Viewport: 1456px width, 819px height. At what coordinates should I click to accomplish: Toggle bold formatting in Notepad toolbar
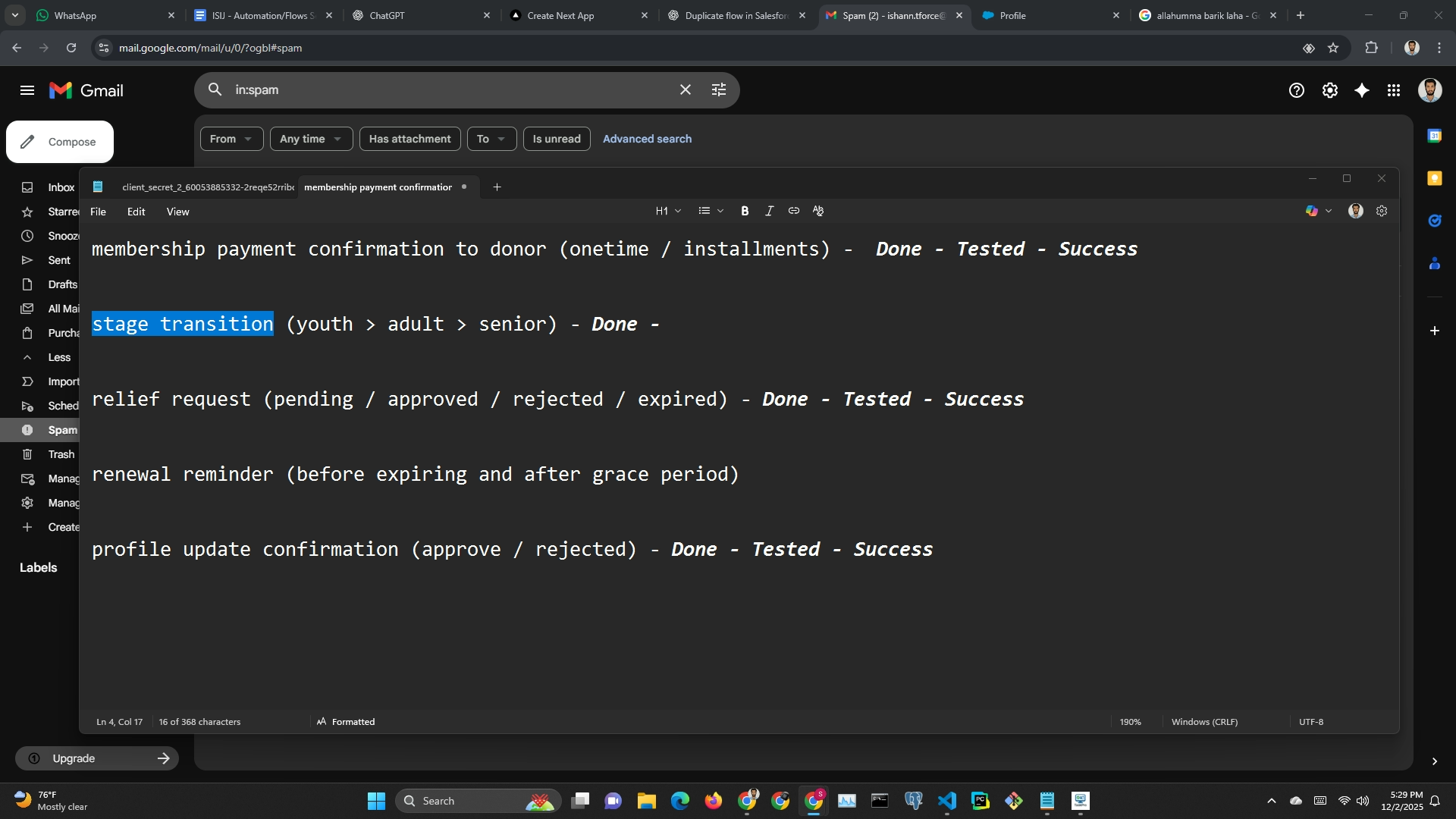click(x=745, y=212)
